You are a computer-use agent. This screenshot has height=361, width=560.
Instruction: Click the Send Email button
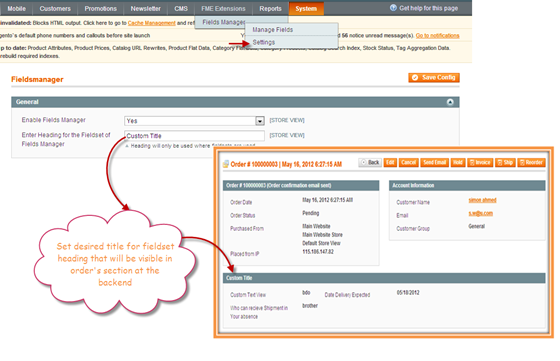(435, 162)
